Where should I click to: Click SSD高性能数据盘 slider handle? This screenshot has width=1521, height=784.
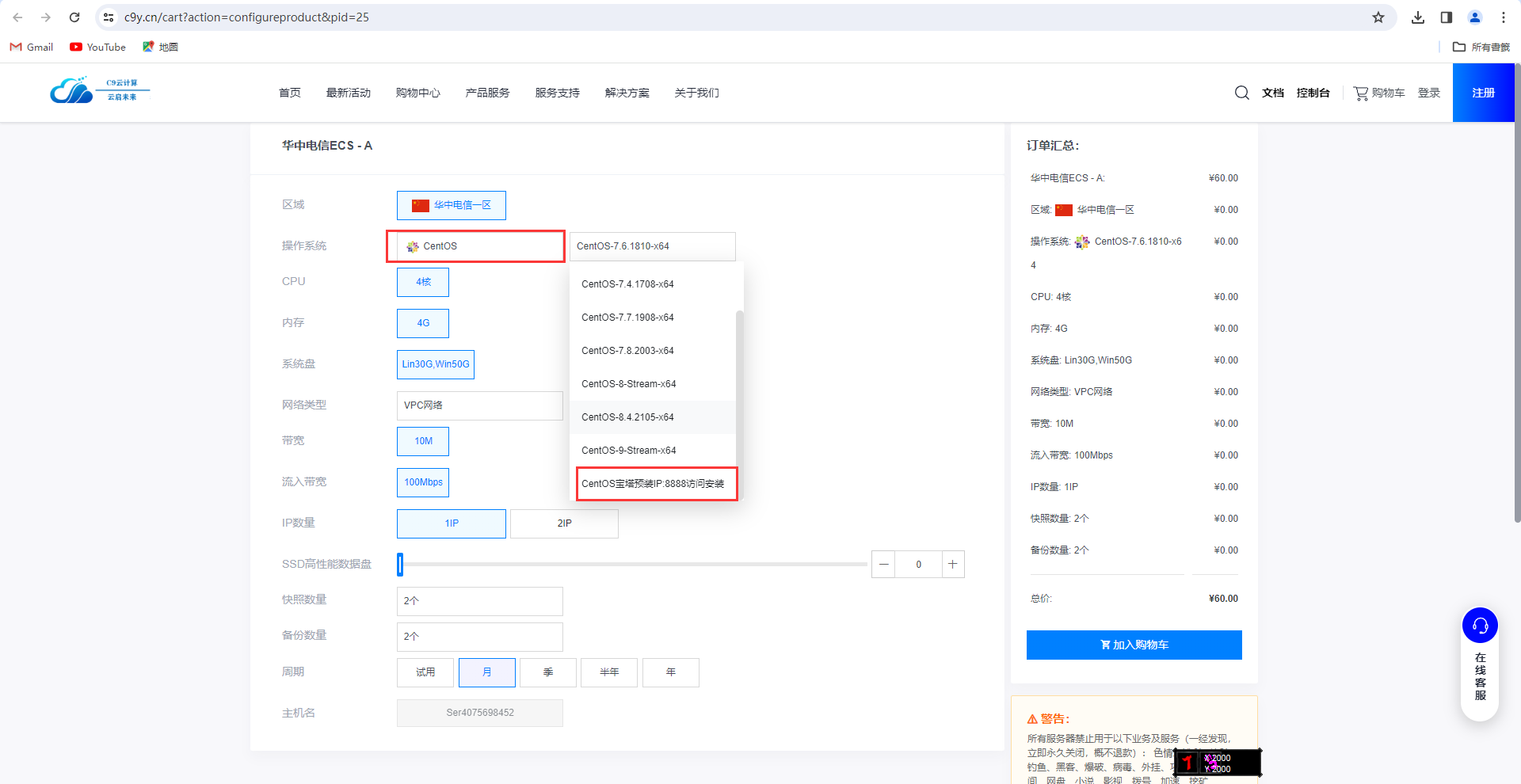pyautogui.click(x=400, y=564)
